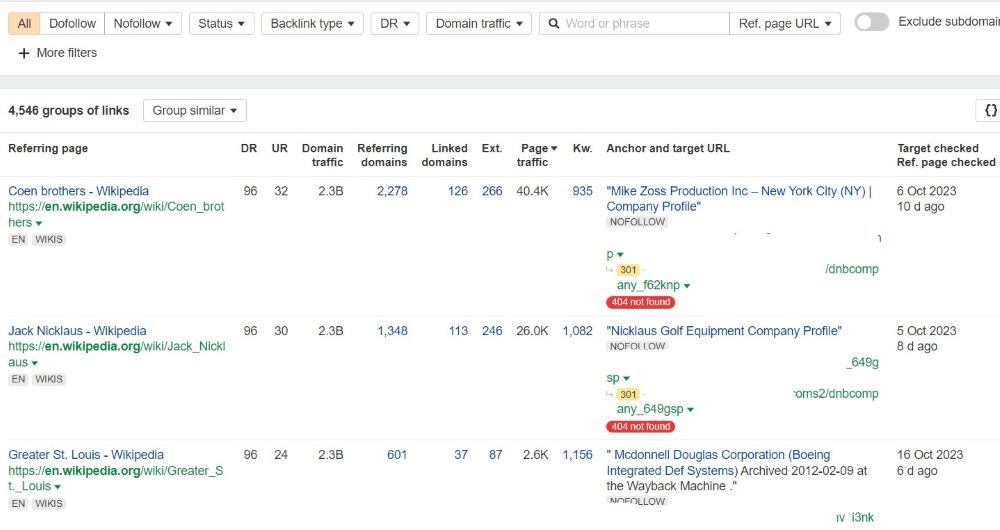This screenshot has height=530, width=1000.
Task: Sort by the Ext. column header
Action: [492, 148]
